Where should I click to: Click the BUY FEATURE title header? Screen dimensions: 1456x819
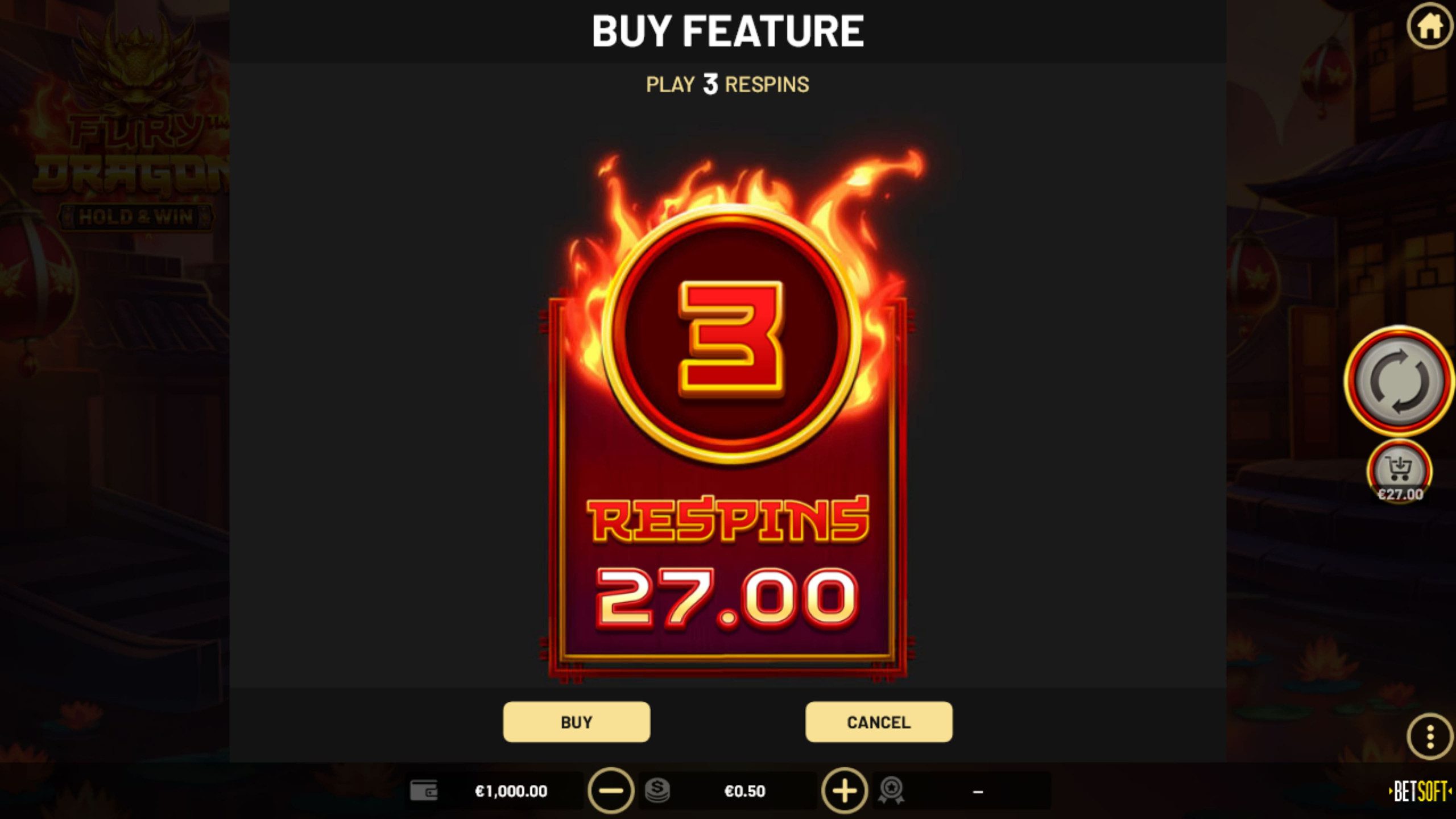coord(728,31)
